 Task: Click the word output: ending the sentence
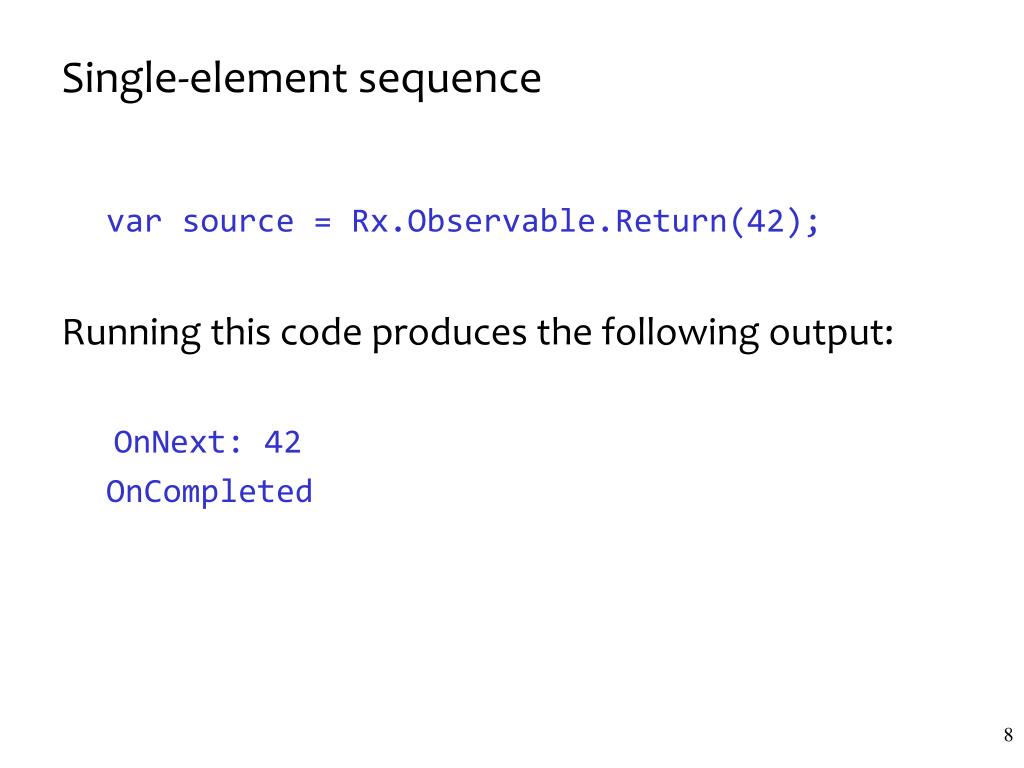click(x=831, y=336)
